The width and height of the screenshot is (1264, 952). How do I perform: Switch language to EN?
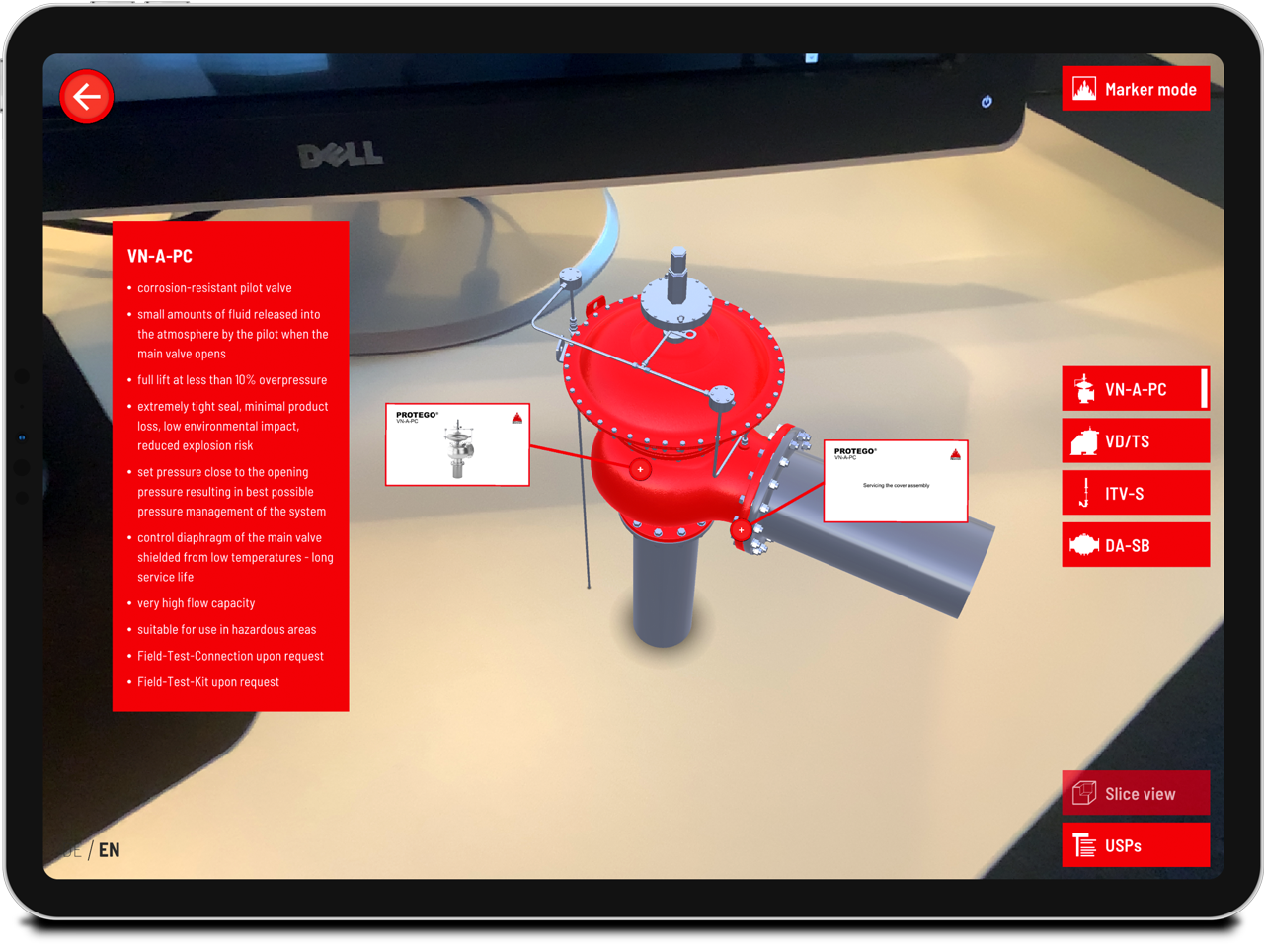[x=109, y=850]
